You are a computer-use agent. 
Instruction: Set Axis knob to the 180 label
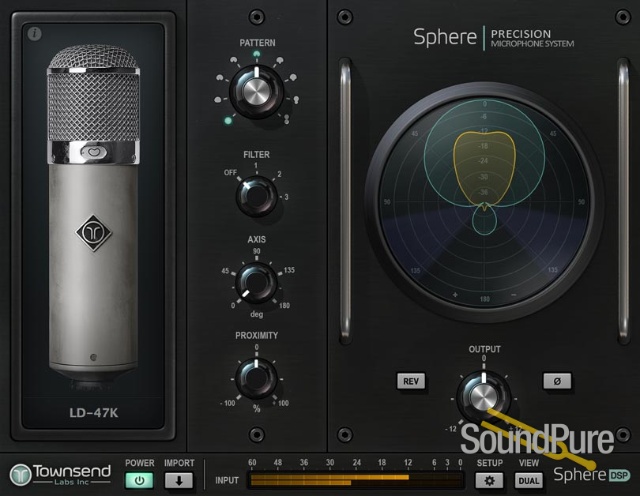point(284,305)
